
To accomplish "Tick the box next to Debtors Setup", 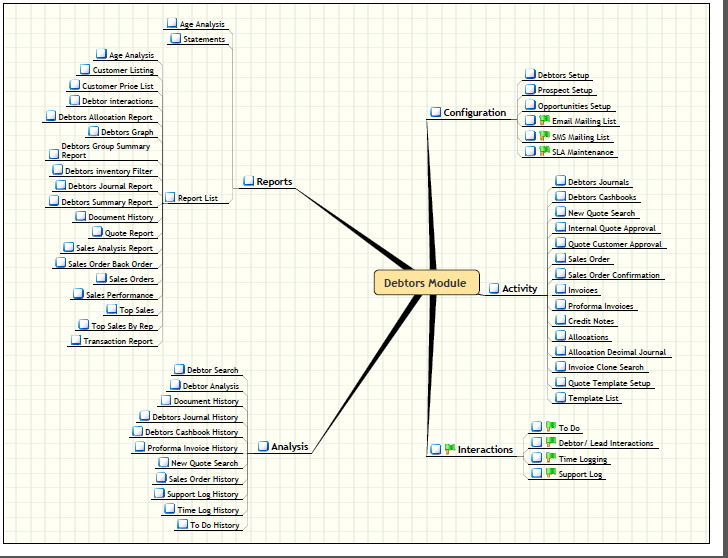I will pyautogui.click(x=530, y=75).
